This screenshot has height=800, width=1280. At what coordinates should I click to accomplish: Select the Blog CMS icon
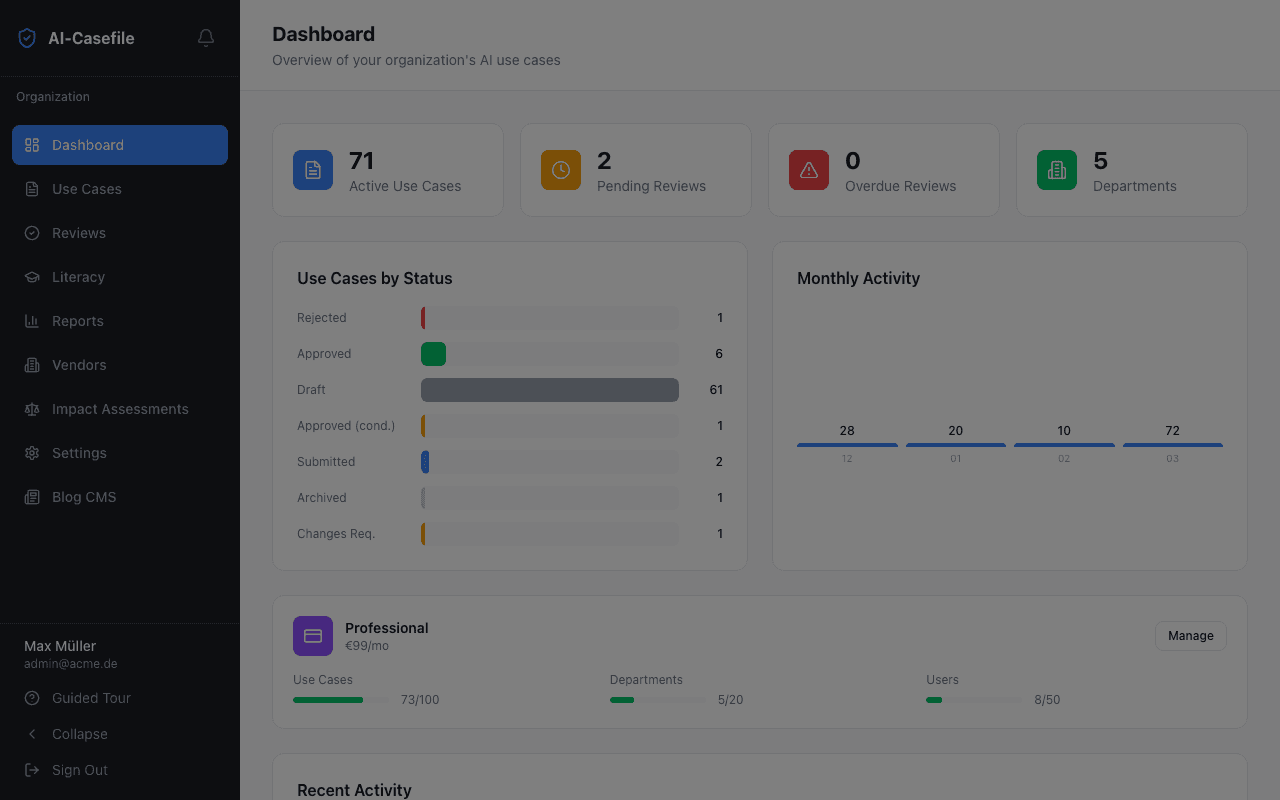point(31,496)
